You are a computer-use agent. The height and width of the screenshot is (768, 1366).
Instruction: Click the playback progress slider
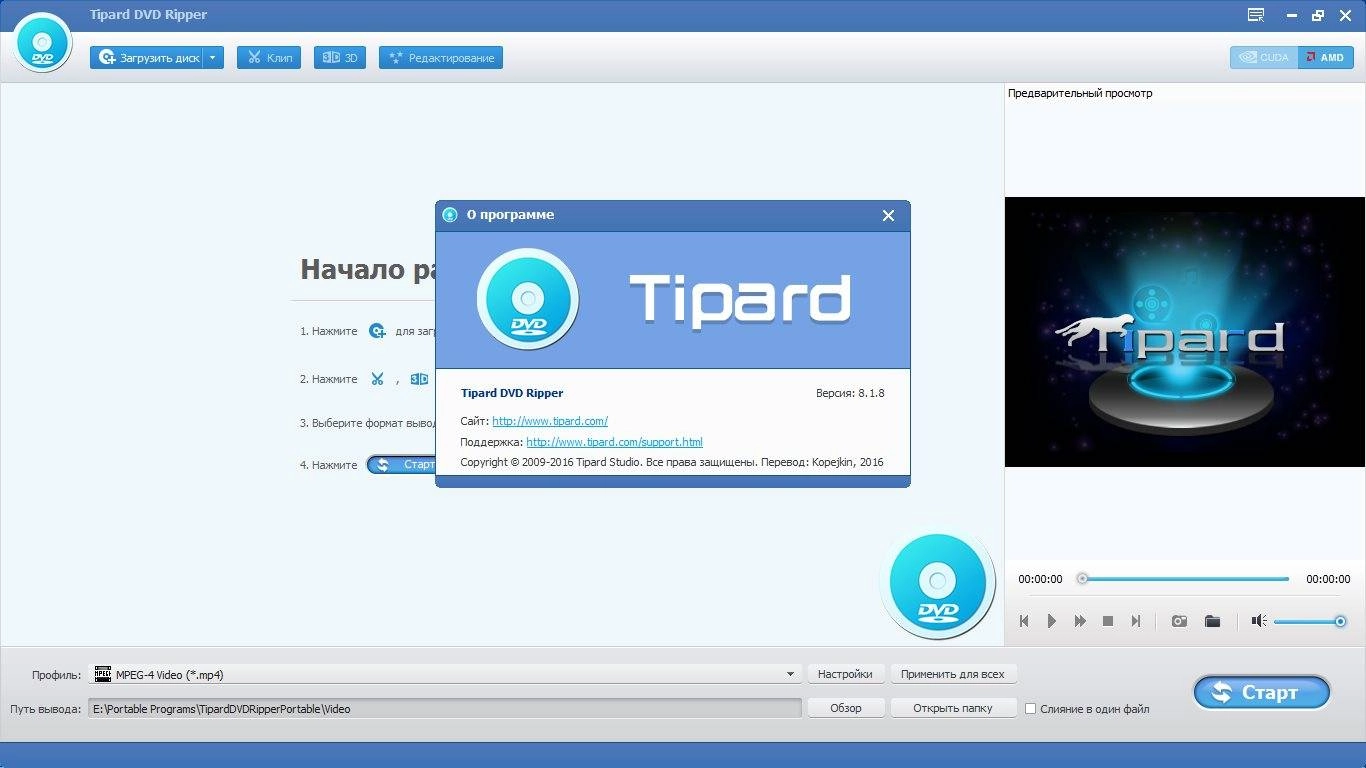(1185, 579)
